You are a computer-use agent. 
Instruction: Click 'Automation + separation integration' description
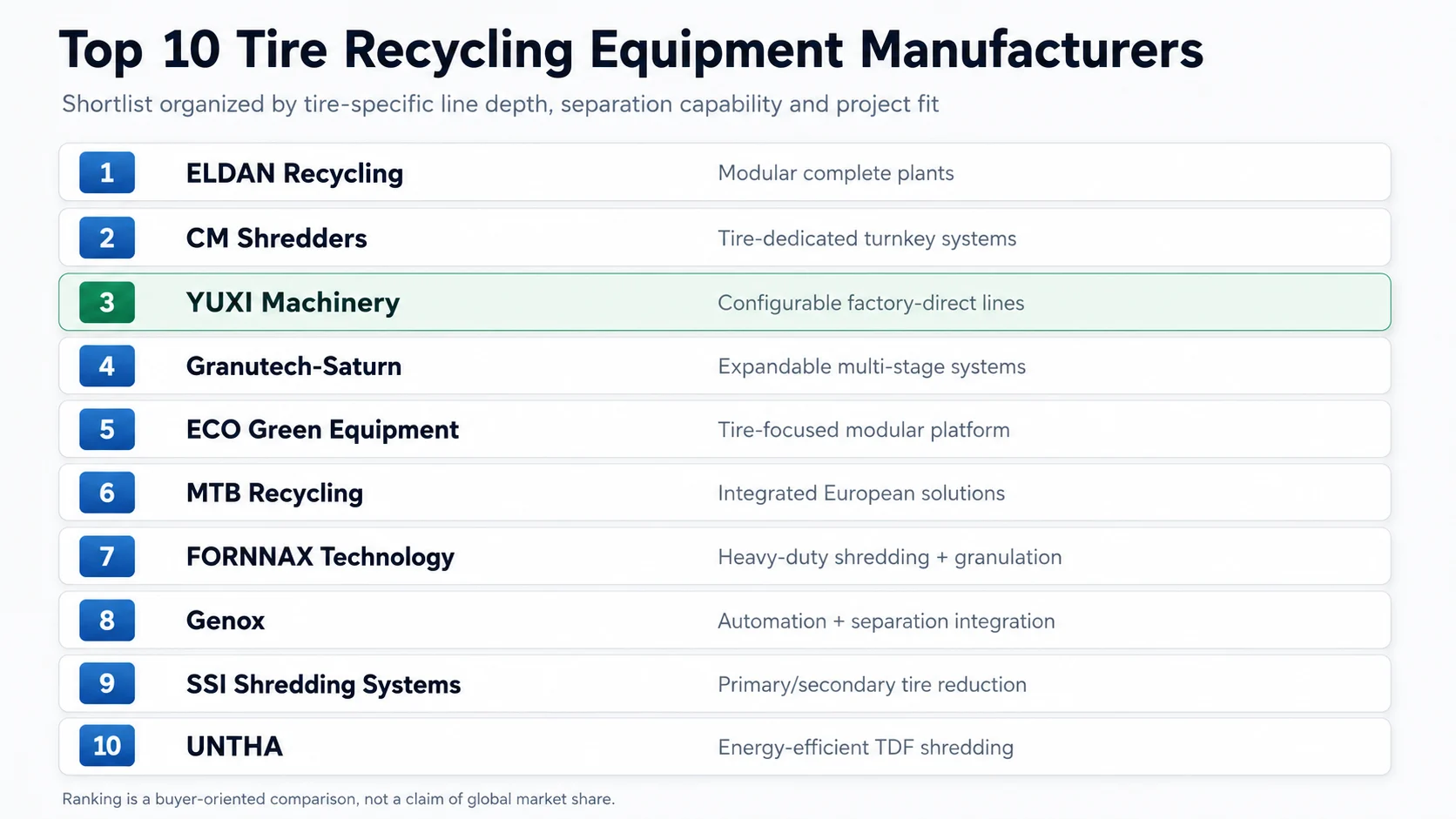886,621
